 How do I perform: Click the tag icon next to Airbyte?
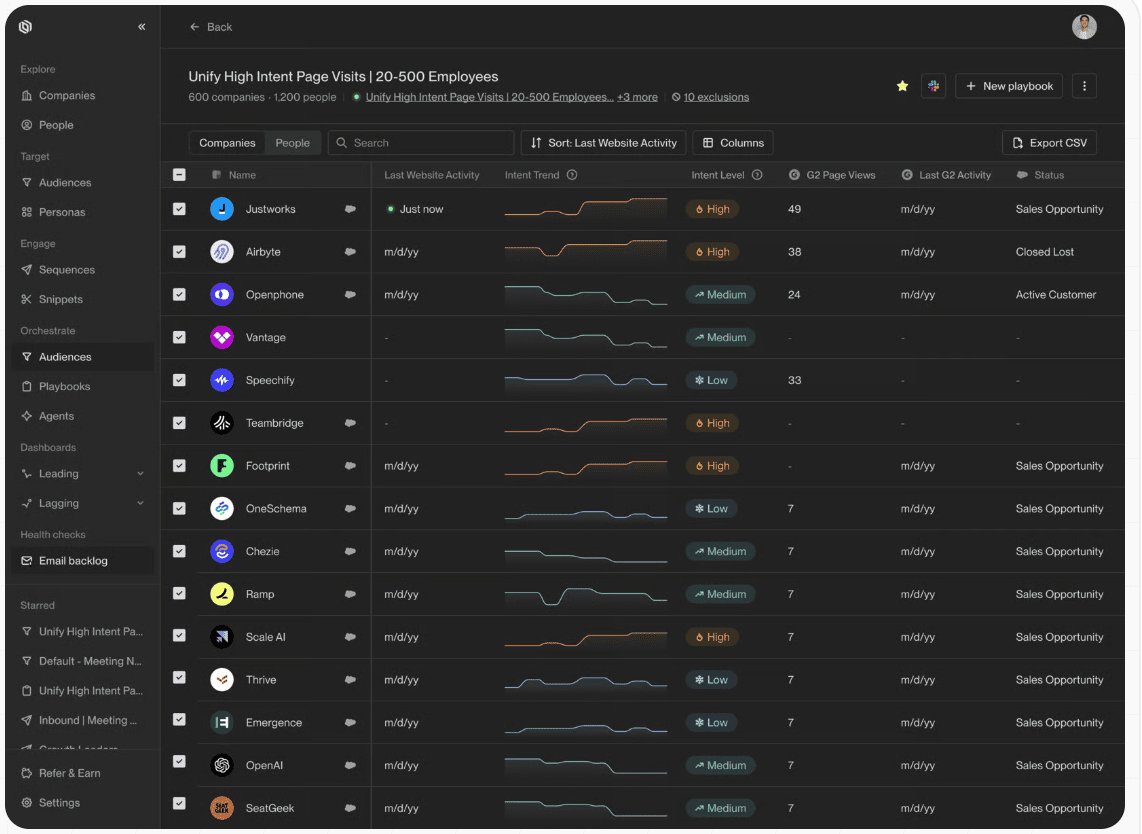pos(350,252)
